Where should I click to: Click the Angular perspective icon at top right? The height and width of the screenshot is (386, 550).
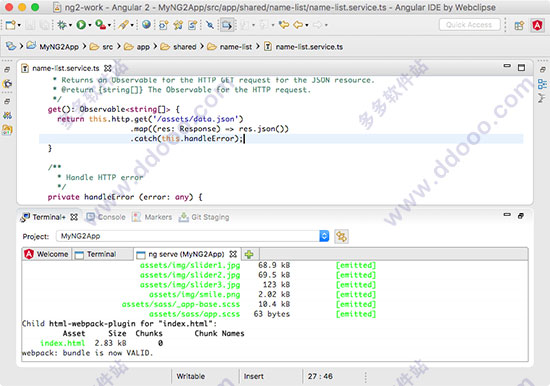coord(537,25)
